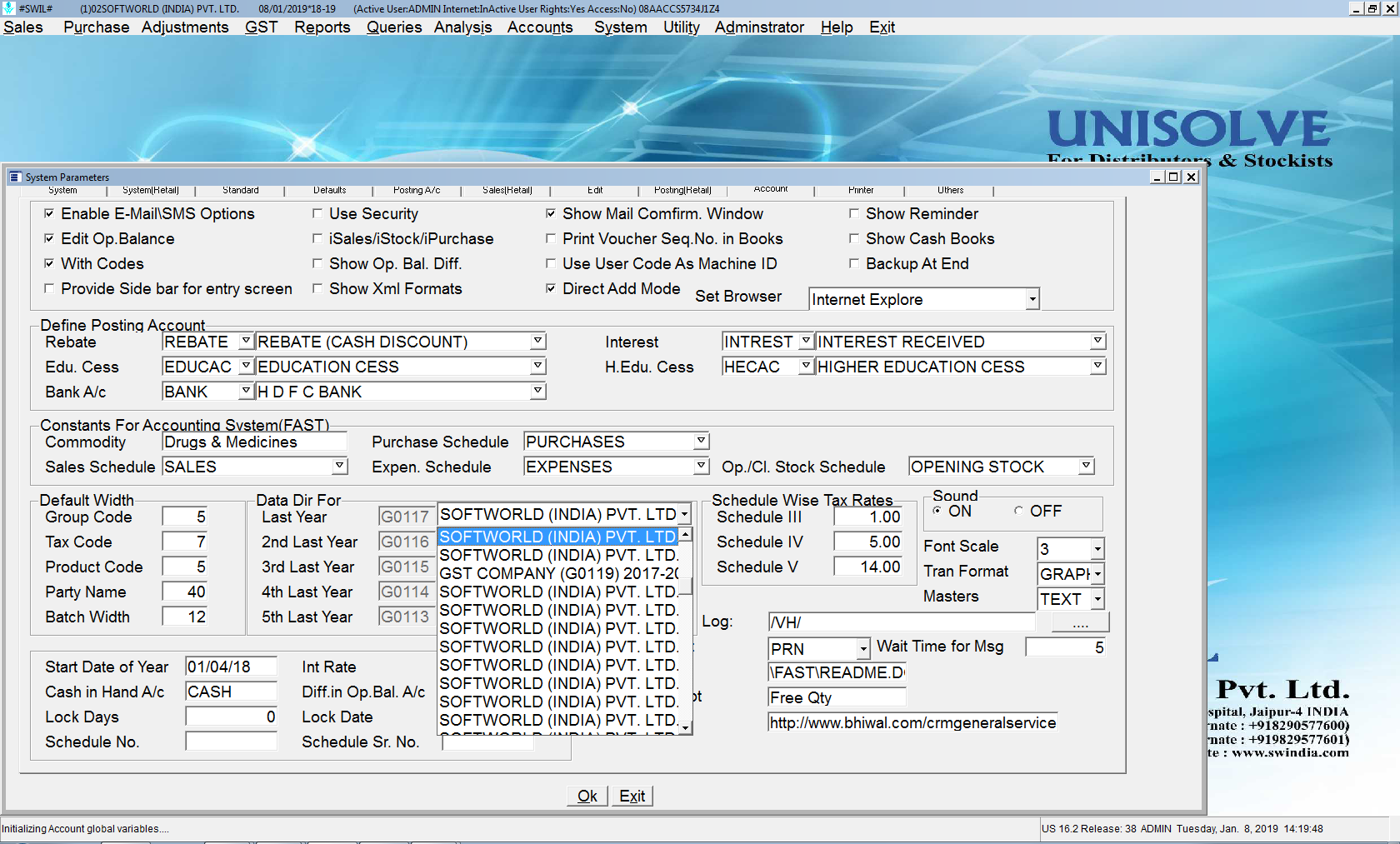Switch to the Posting A/c tab
Viewport: 1400px width, 844px height.
pyautogui.click(x=417, y=190)
